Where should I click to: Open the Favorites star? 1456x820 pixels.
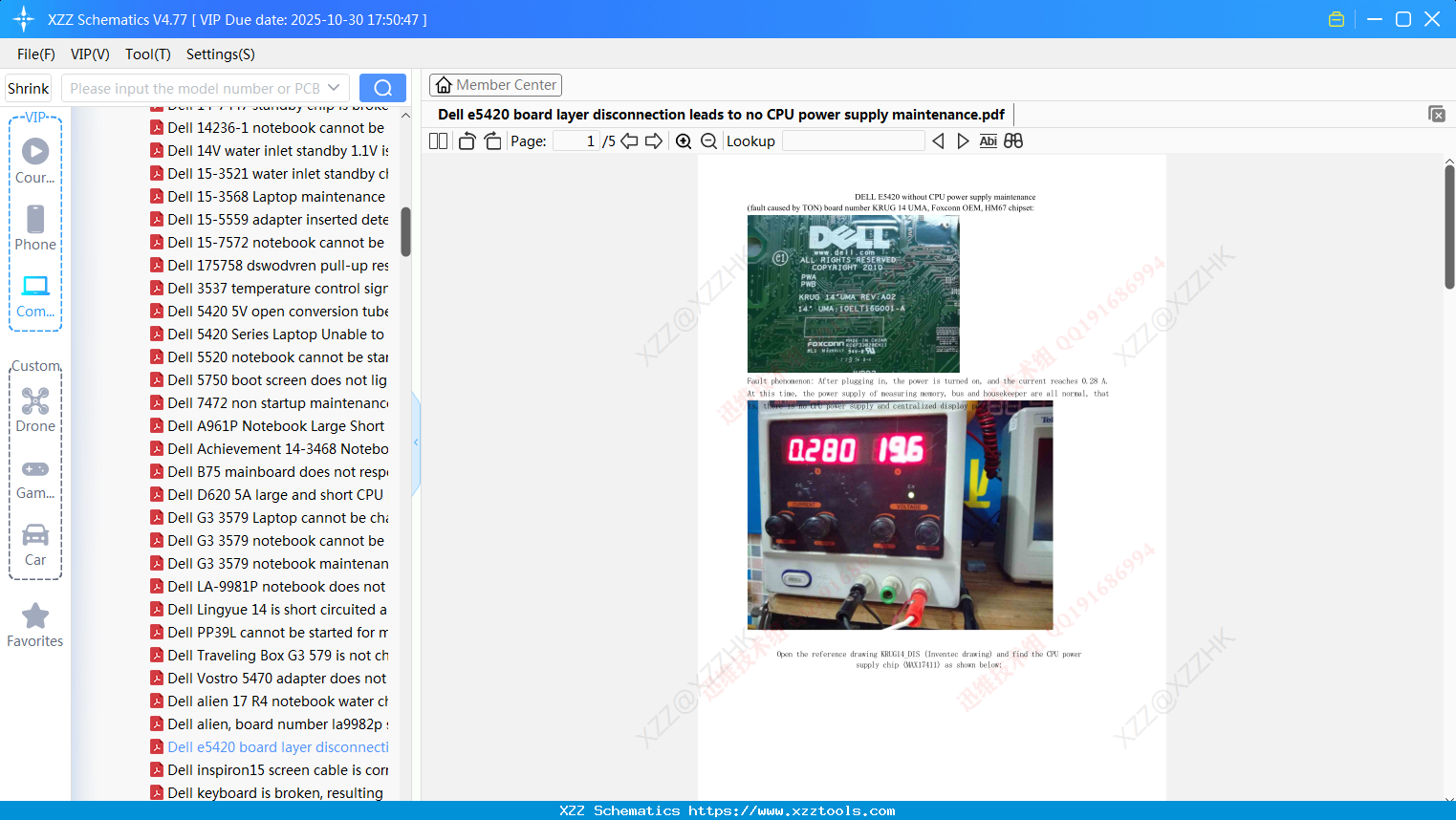tap(35, 615)
